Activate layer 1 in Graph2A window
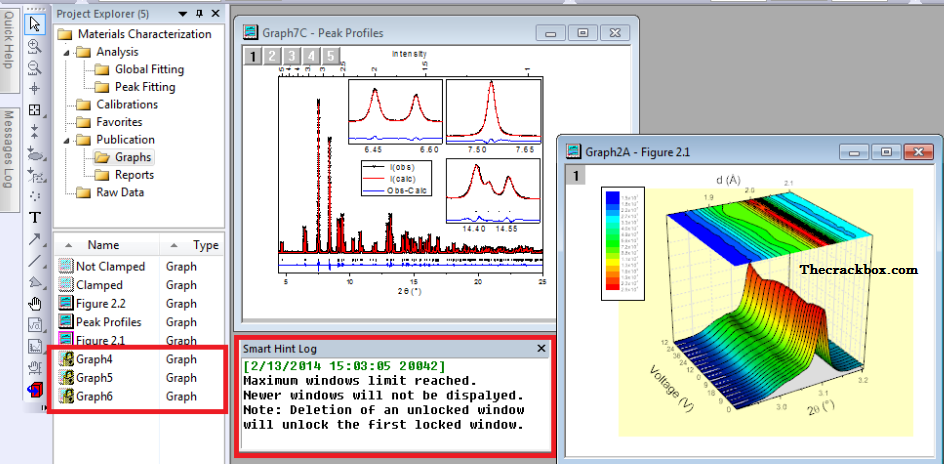This screenshot has height=464, width=945. point(576,176)
